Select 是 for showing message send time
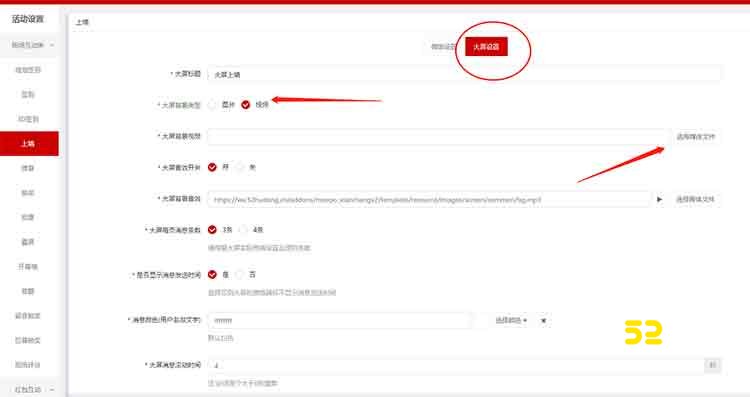Viewport: 750px width, 397px height. (x=212, y=274)
